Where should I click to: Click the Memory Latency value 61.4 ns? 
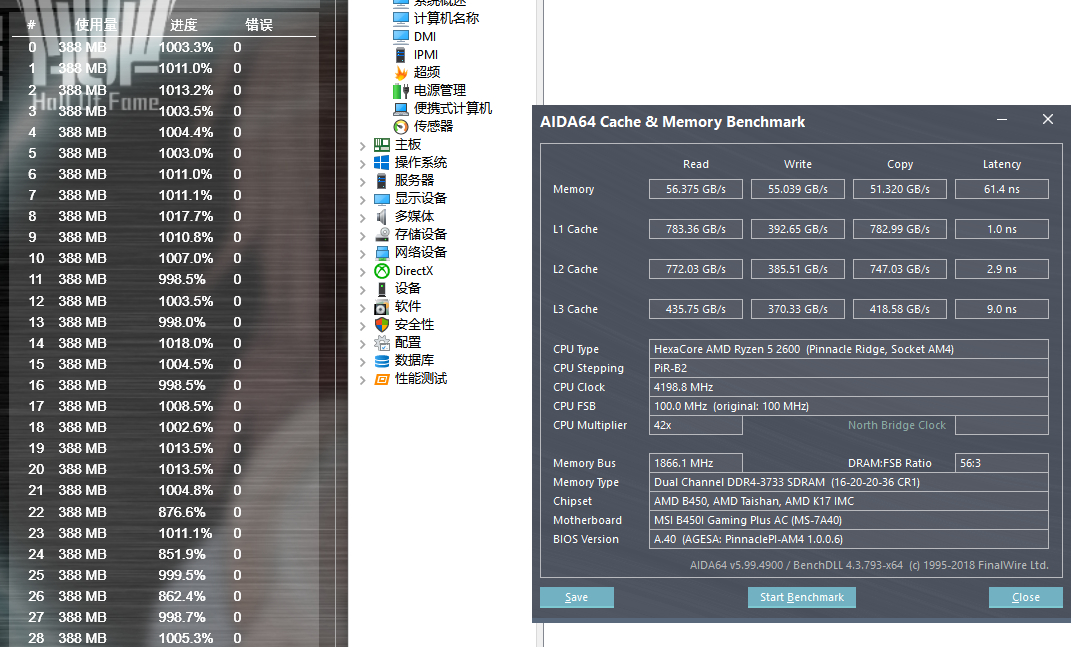point(1002,189)
